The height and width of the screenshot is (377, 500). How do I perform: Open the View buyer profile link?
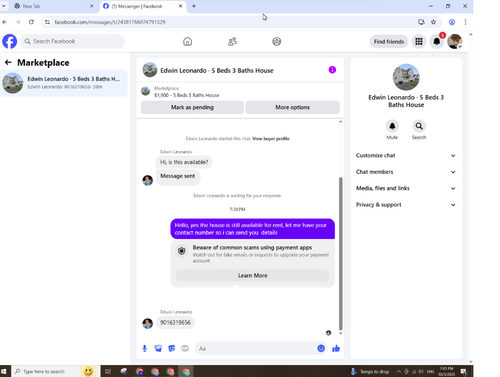(x=271, y=139)
